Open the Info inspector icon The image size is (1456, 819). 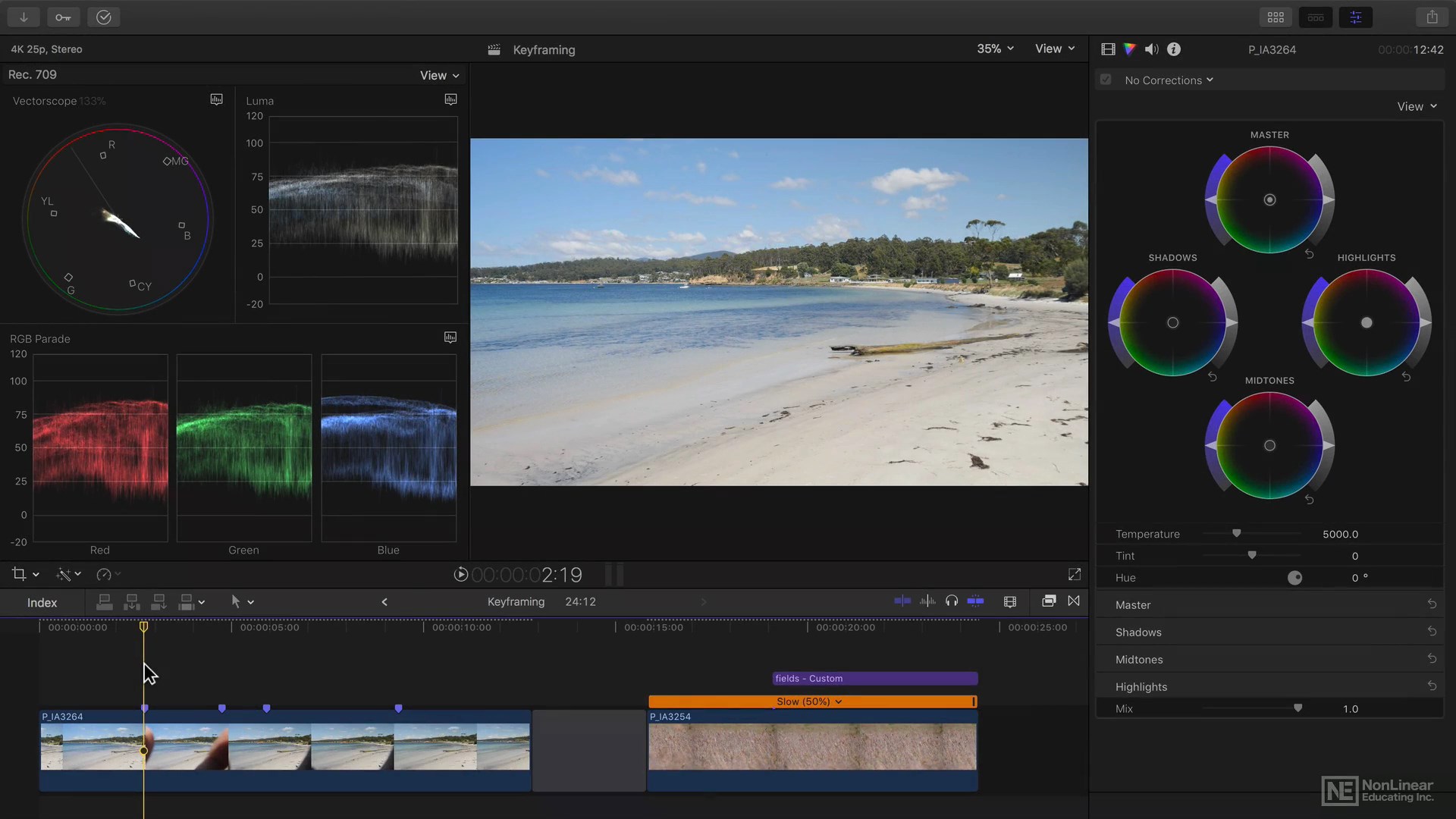pos(1174,49)
